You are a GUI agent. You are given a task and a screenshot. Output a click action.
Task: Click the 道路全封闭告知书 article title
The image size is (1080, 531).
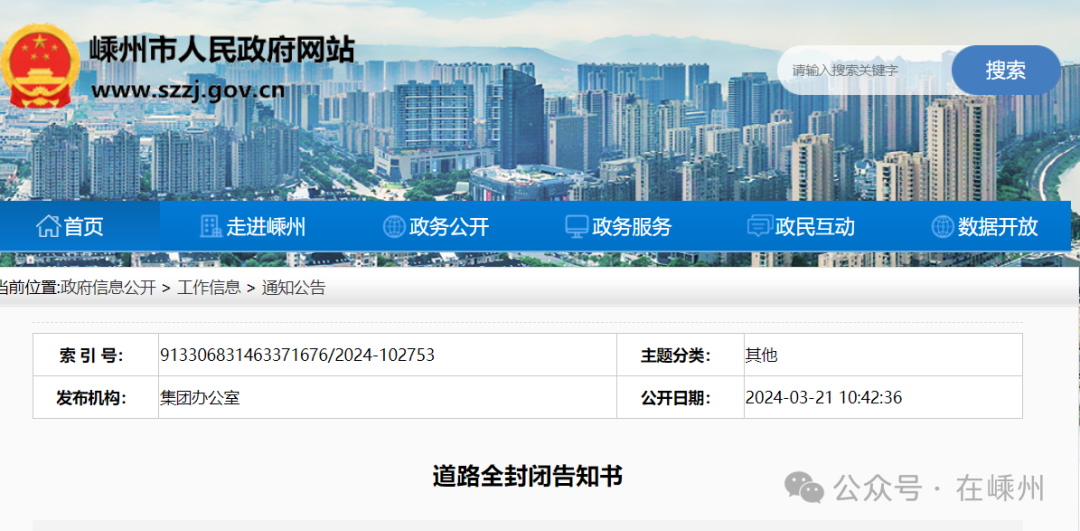(x=527, y=476)
